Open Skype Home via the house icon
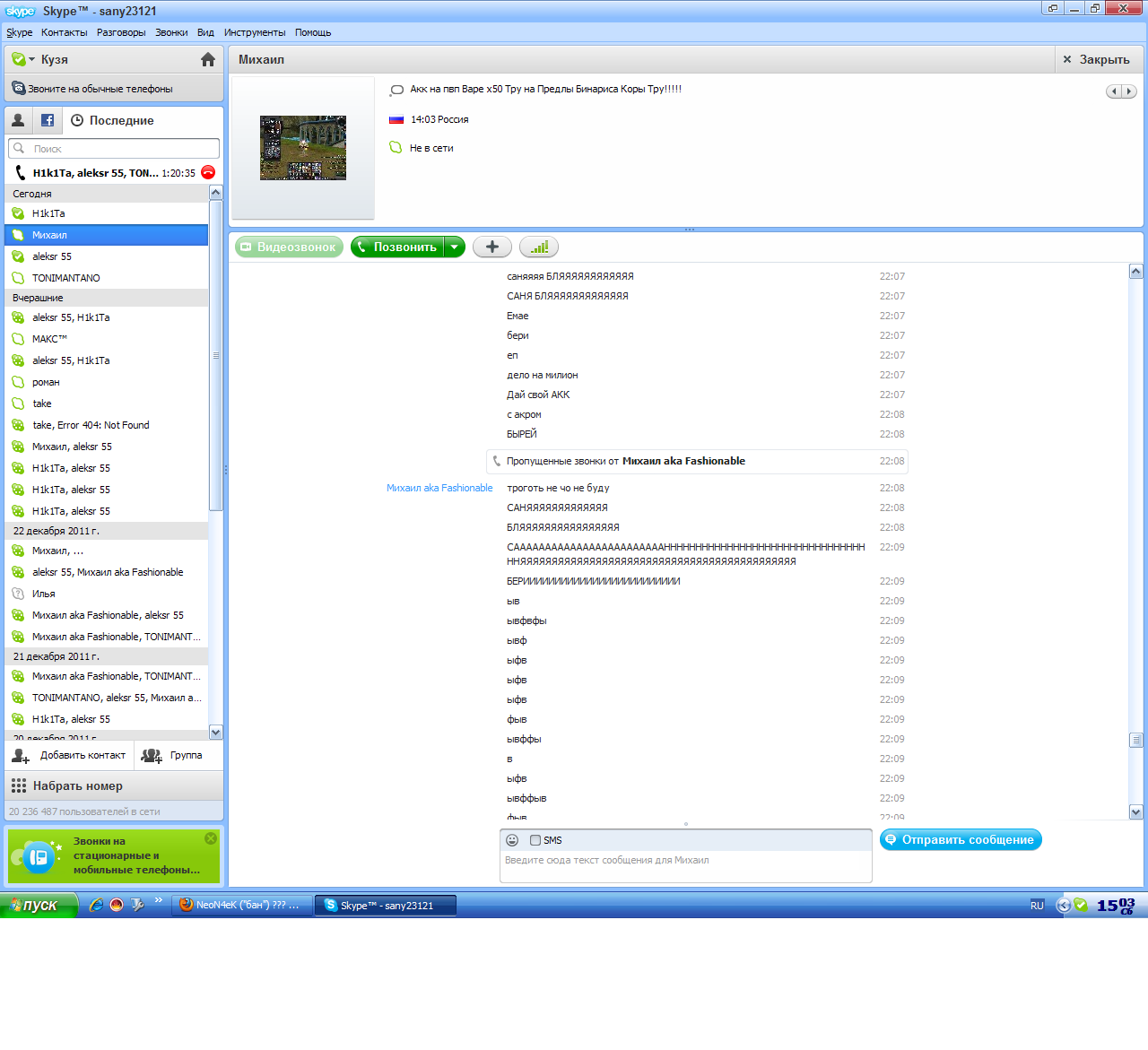This screenshot has height=1050, width=1148. (208, 59)
